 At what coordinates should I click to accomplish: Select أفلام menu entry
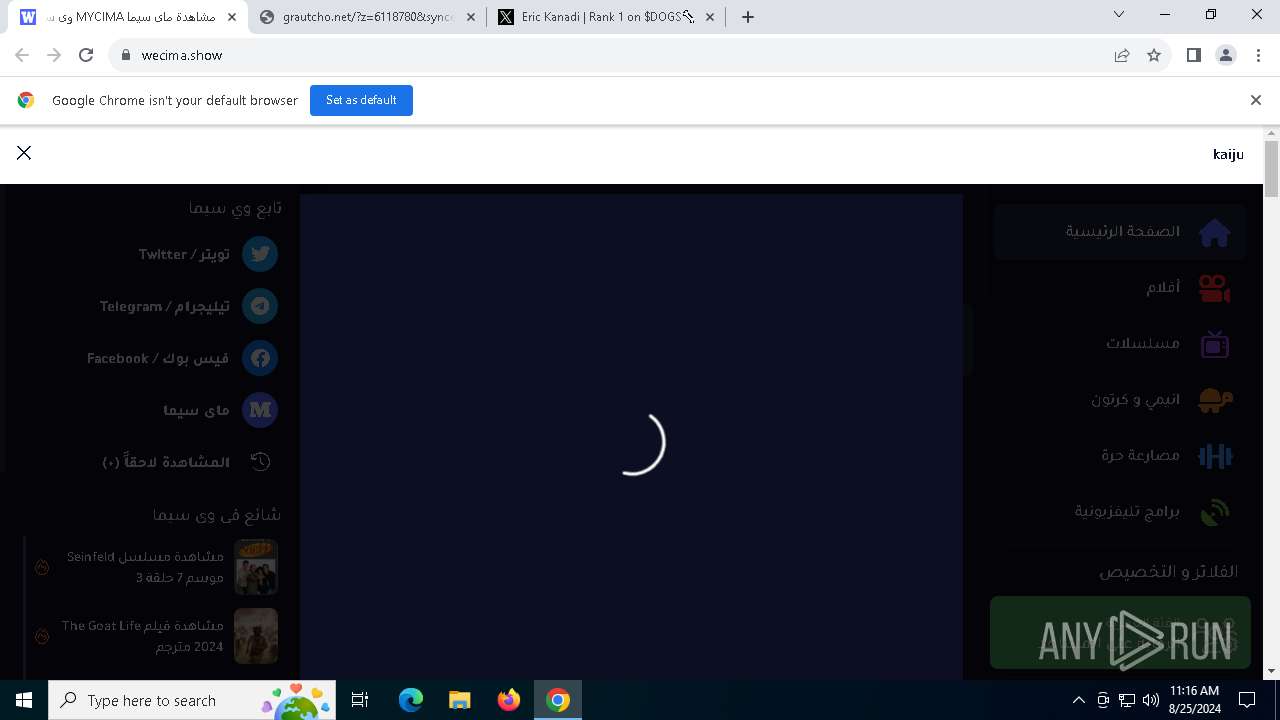click(1163, 287)
